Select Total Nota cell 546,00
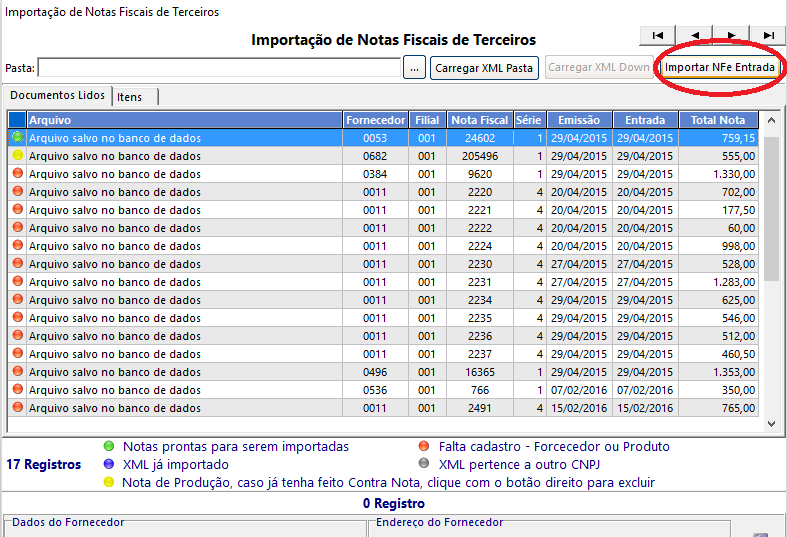Viewport: 787px width, 537px height. pos(718,318)
